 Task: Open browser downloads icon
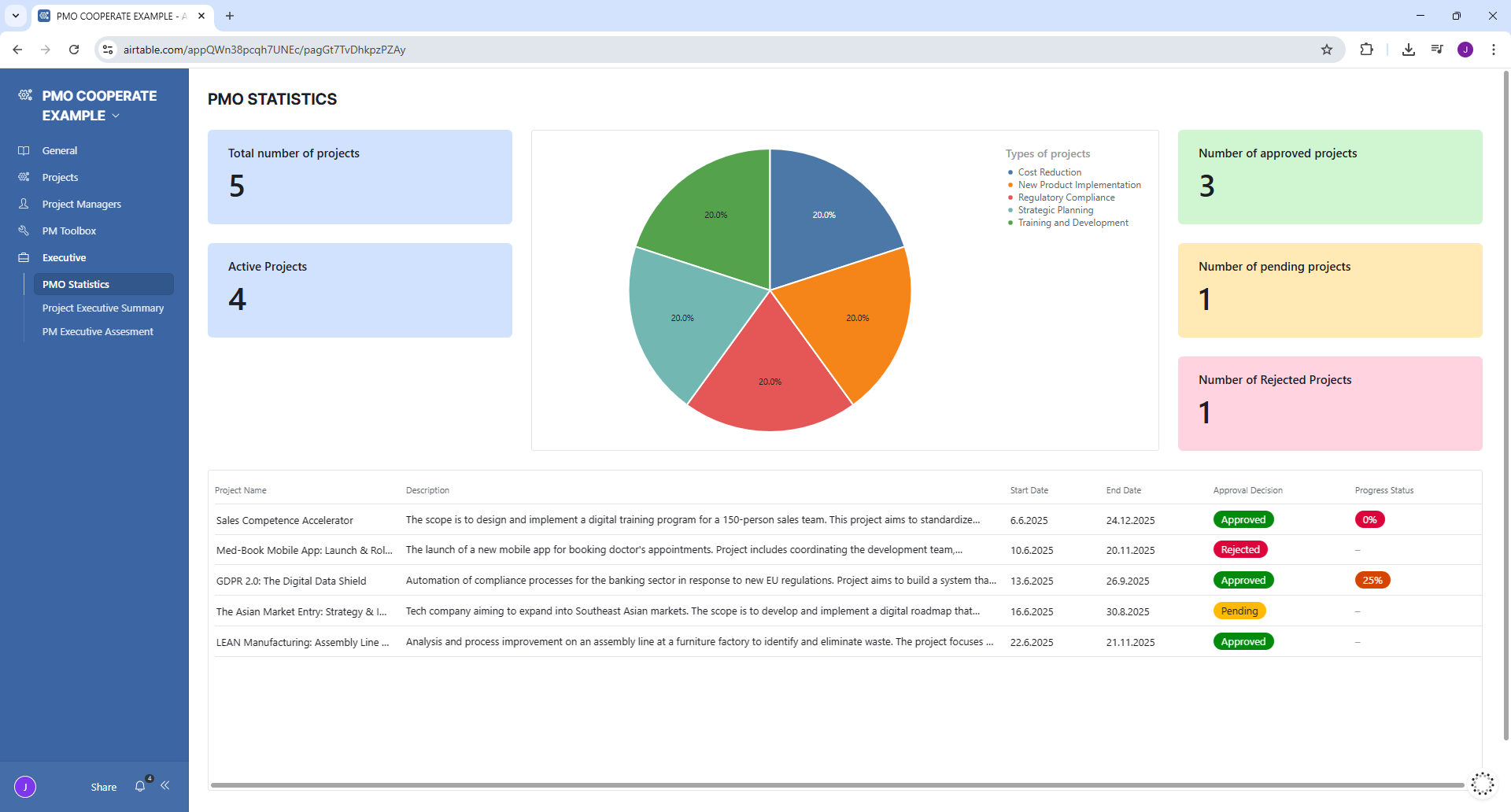coord(1409,50)
